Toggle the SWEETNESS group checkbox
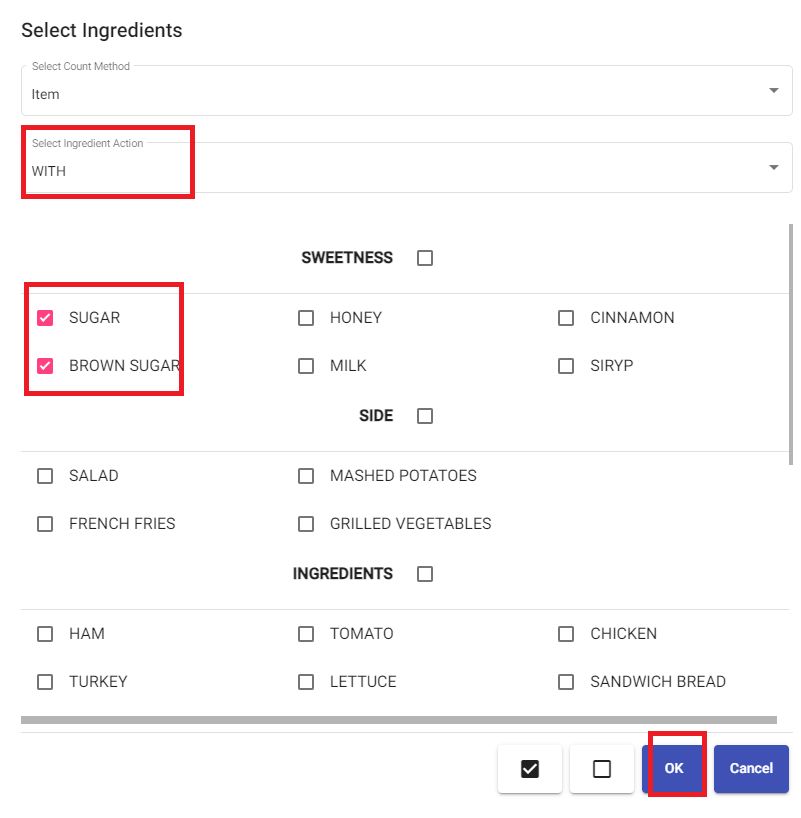The image size is (801, 818). [x=425, y=258]
